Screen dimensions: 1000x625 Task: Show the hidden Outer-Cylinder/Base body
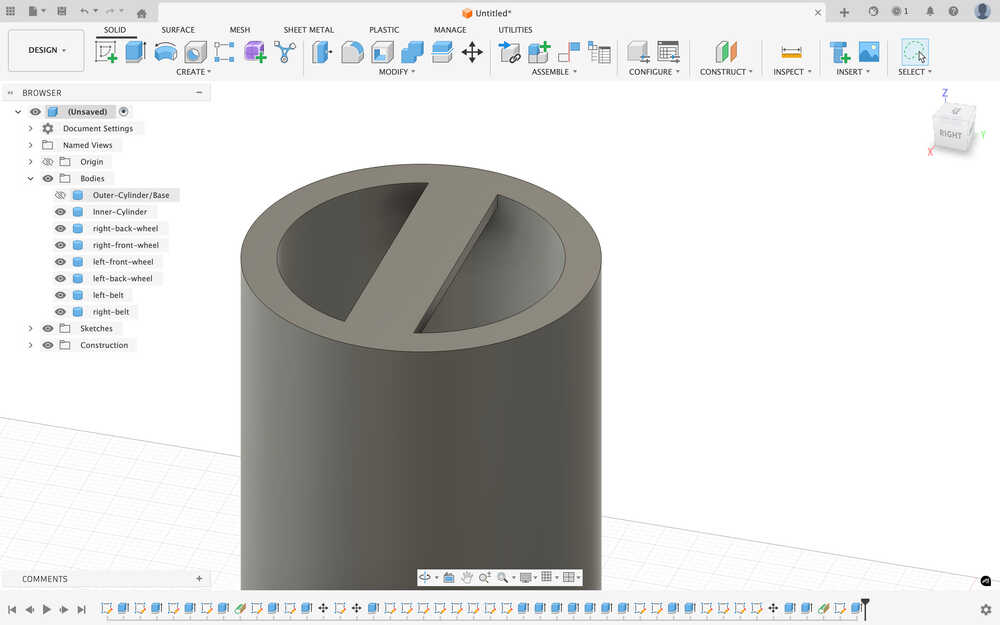(60, 195)
